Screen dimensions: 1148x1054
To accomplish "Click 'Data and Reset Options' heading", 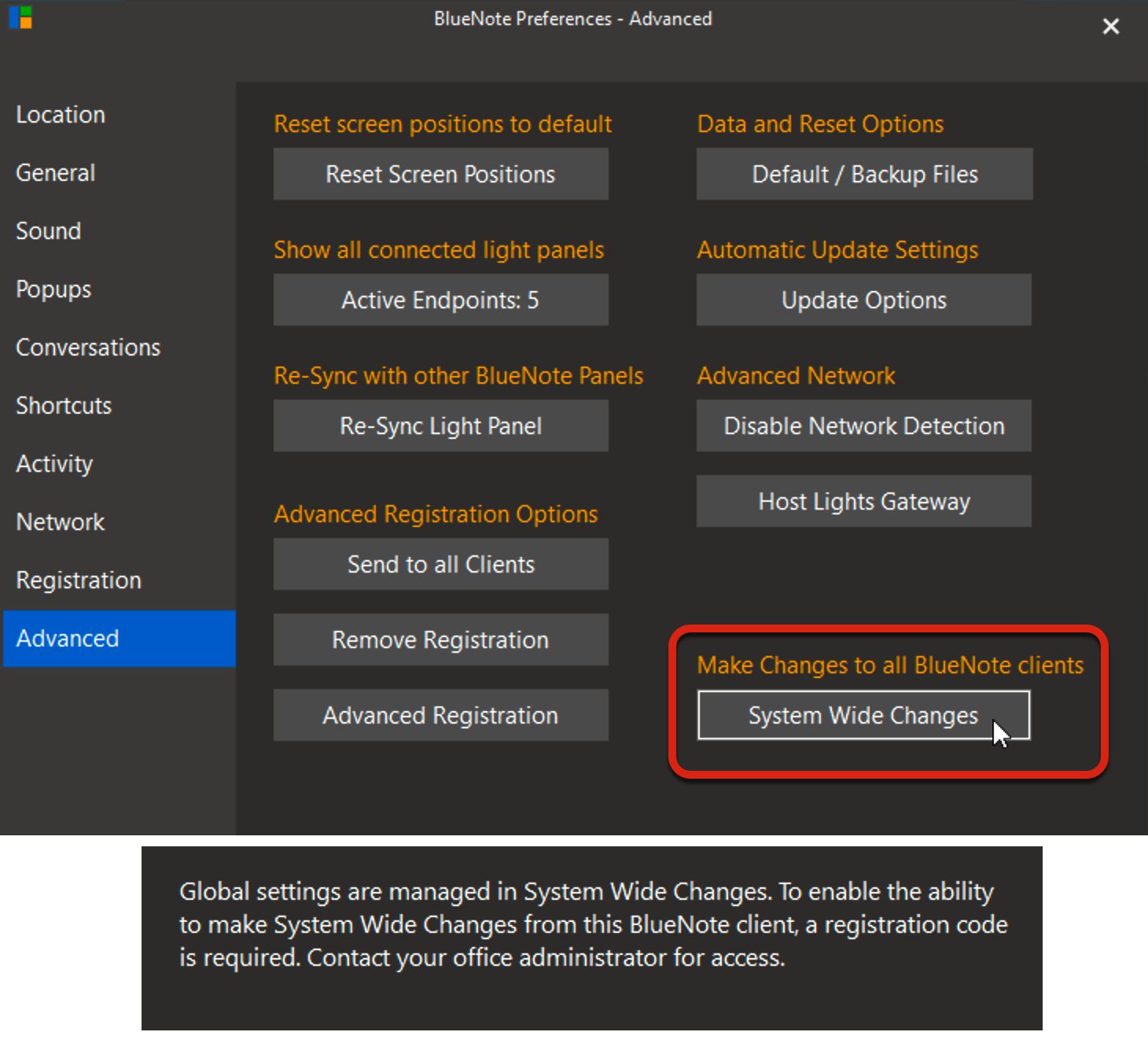I will click(820, 124).
